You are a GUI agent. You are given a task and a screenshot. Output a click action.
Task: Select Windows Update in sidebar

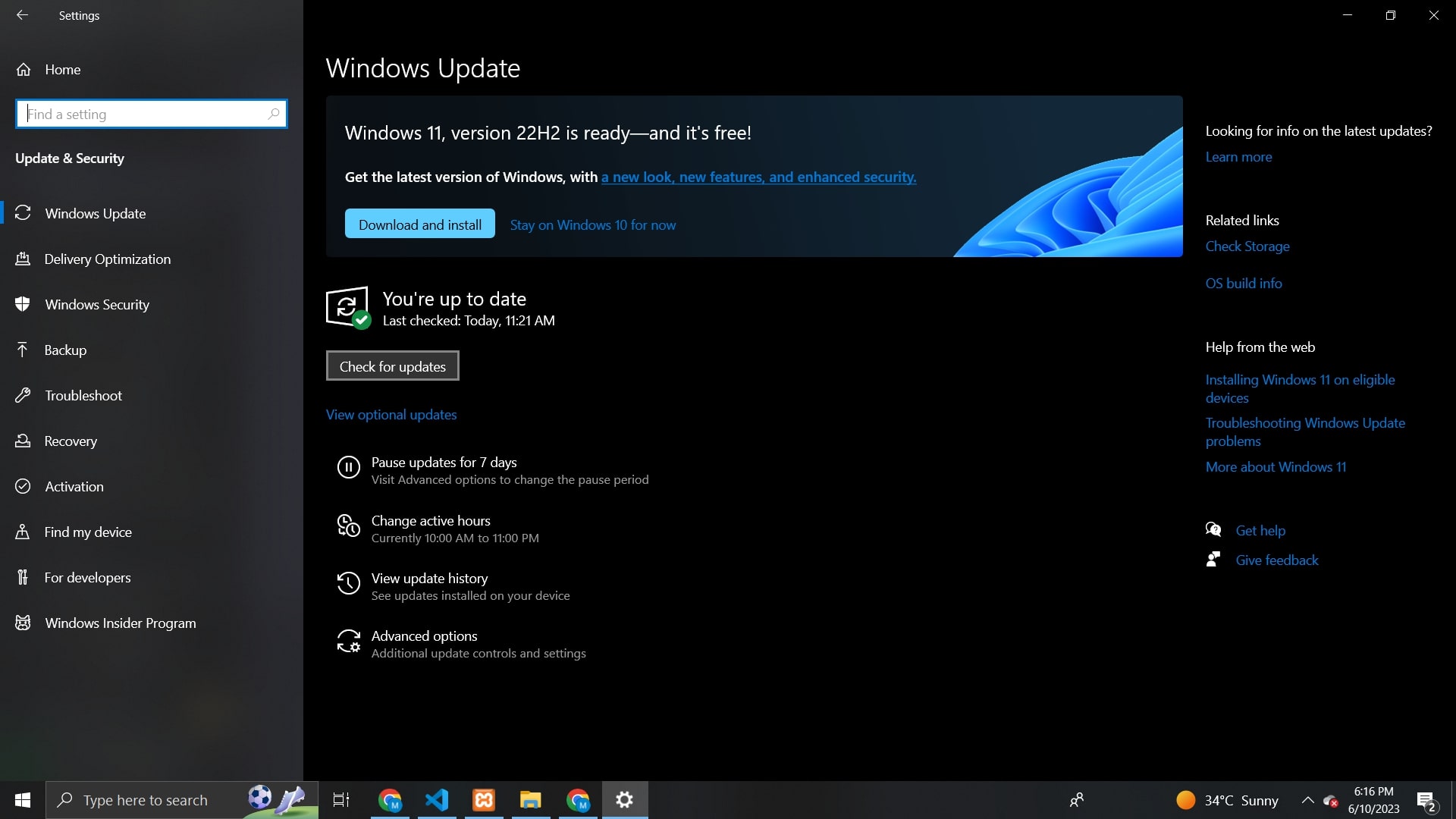point(152,214)
